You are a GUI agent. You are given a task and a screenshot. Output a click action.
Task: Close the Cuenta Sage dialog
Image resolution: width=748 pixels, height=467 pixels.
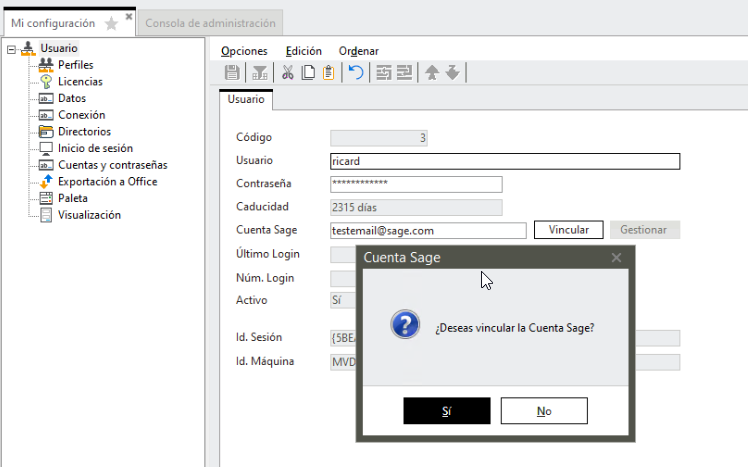(616, 258)
